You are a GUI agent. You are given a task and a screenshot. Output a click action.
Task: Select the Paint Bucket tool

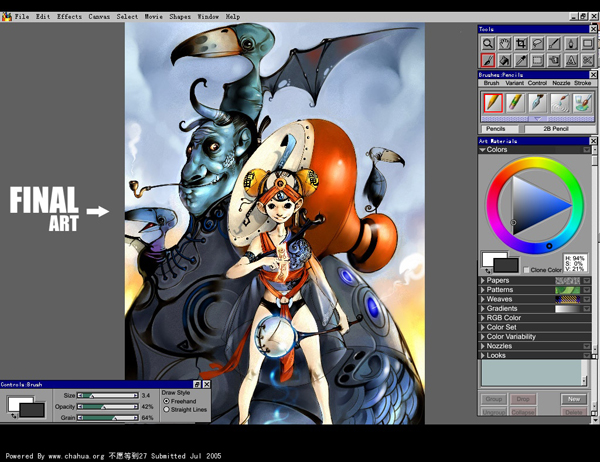[504, 60]
